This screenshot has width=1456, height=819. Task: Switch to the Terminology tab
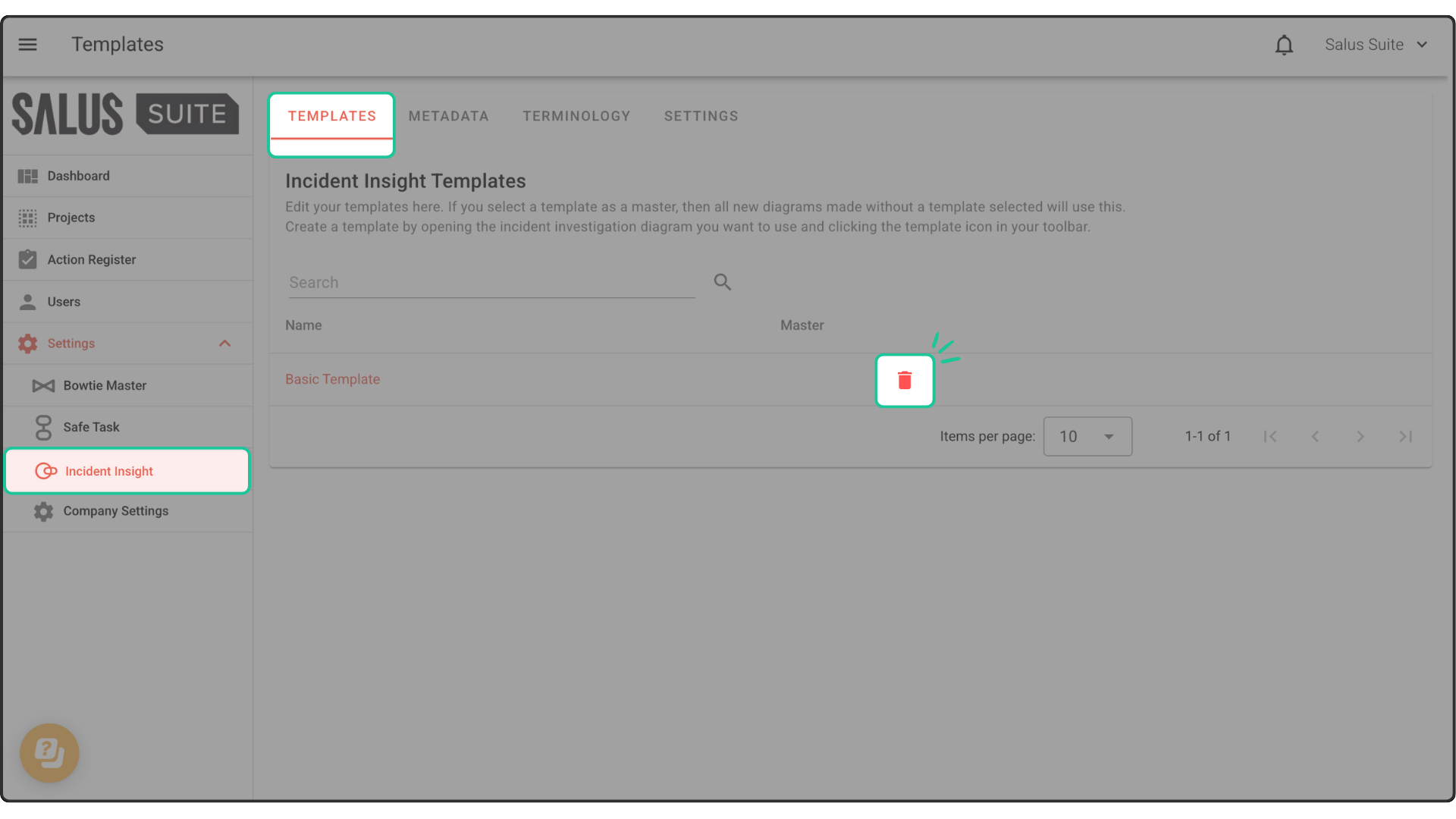coord(576,116)
